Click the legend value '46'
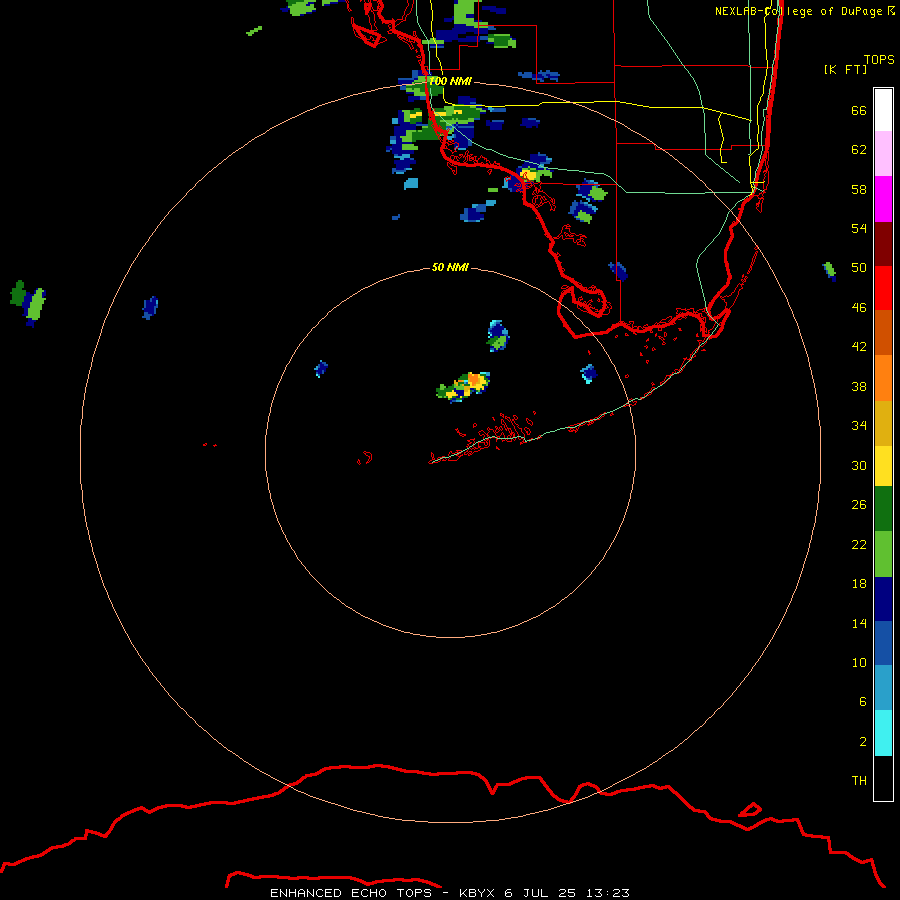The height and width of the screenshot is (900, 900). coord(859,307)
